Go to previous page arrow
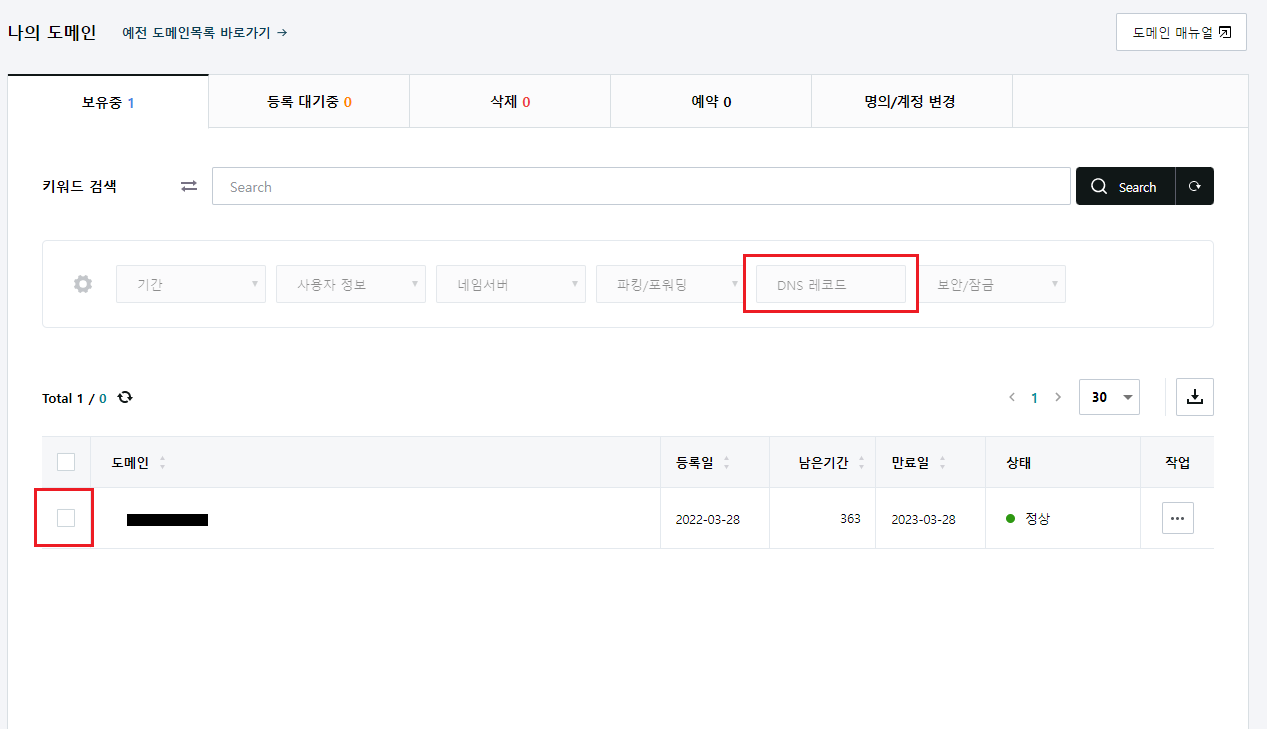Image resolution: width=1267 pixels, height=729 pixels. (1012, 397)
